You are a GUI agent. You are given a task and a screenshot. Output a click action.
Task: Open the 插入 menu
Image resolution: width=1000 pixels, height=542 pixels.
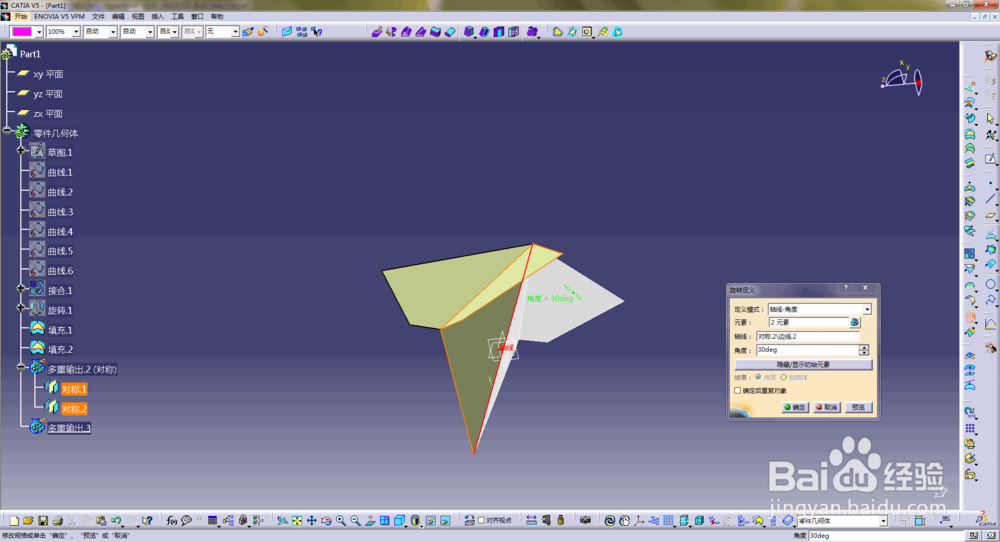158,17
